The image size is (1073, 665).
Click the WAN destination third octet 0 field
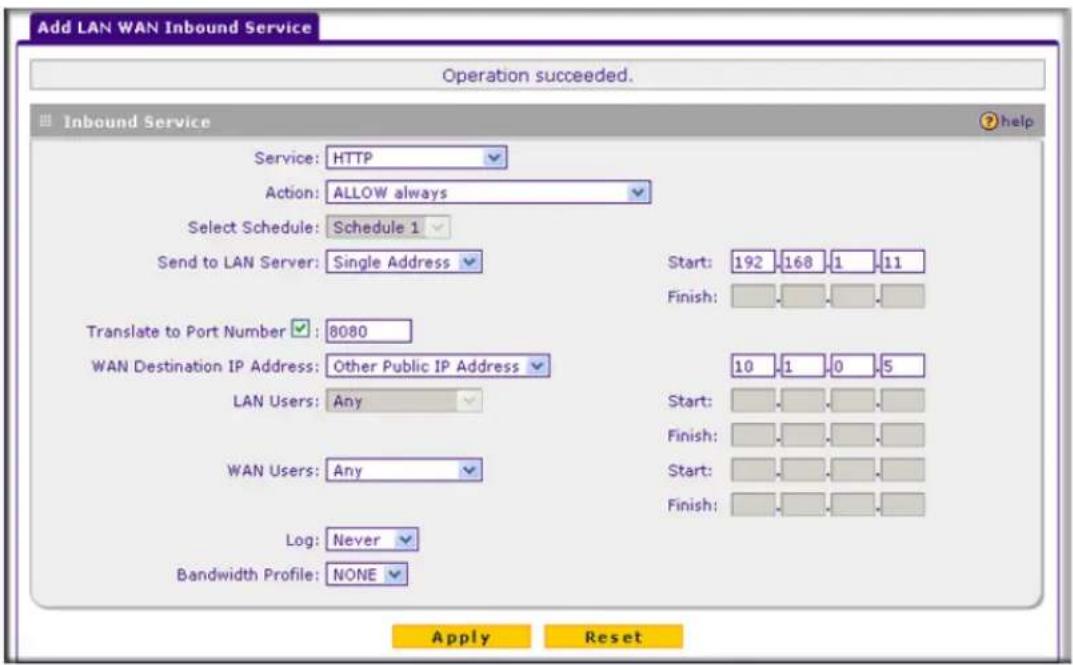(x=853, y=366)
